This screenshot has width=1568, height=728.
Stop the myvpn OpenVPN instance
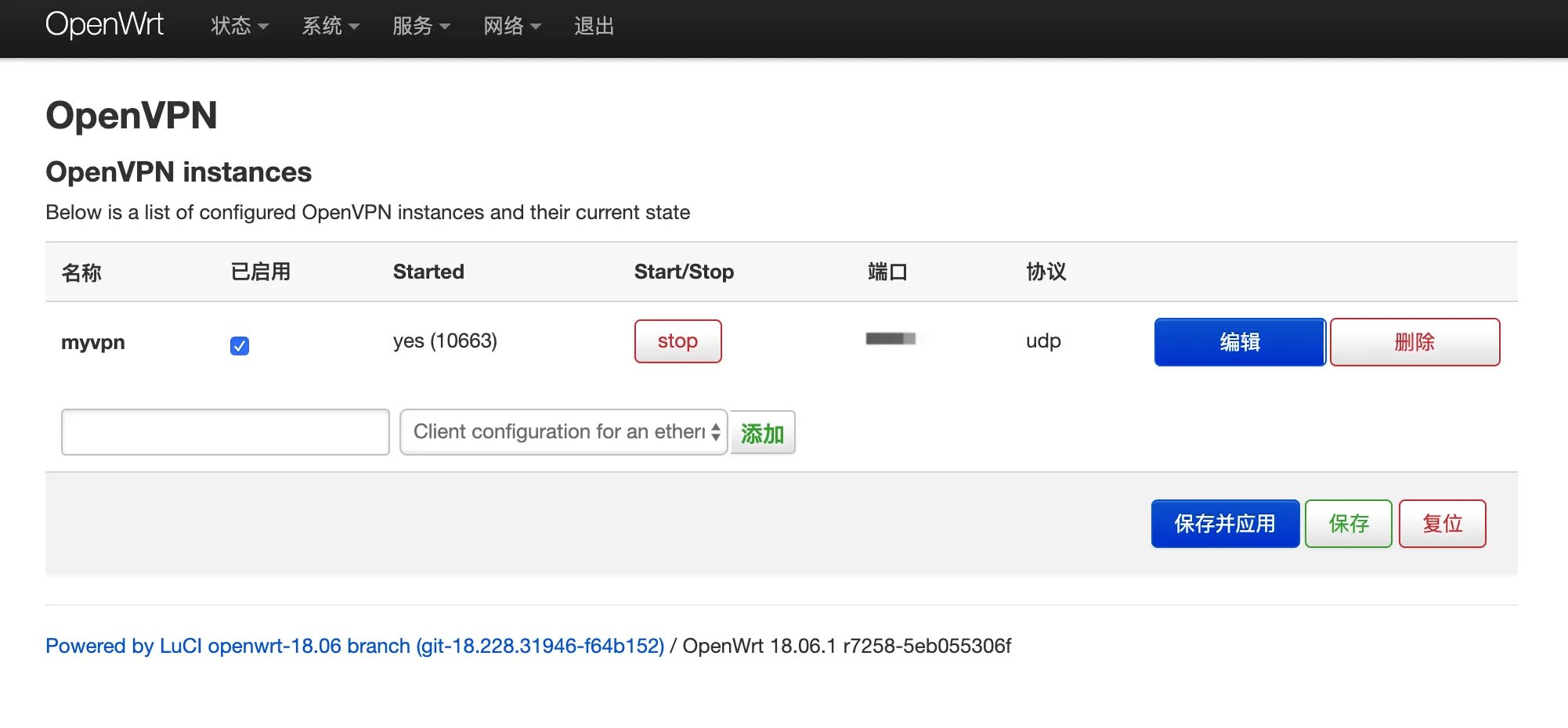pos(677,341)
